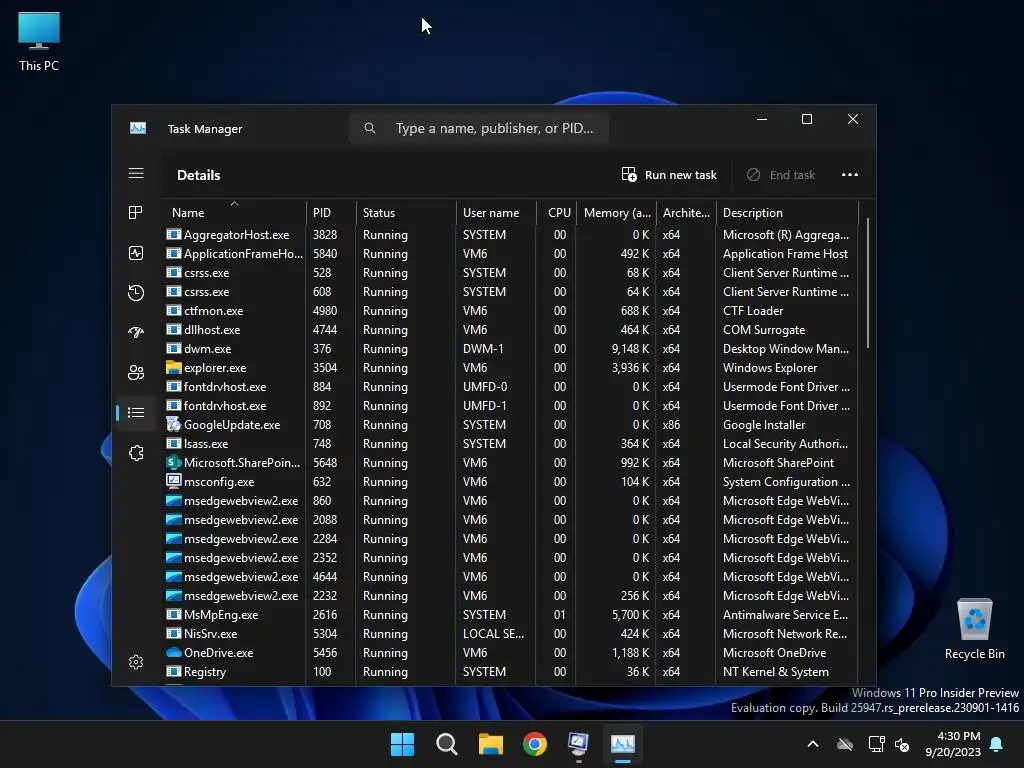Open File Explorer from the taskbar
The height and width of the screenshot is (768, 1024).
(x=490, y=744)
